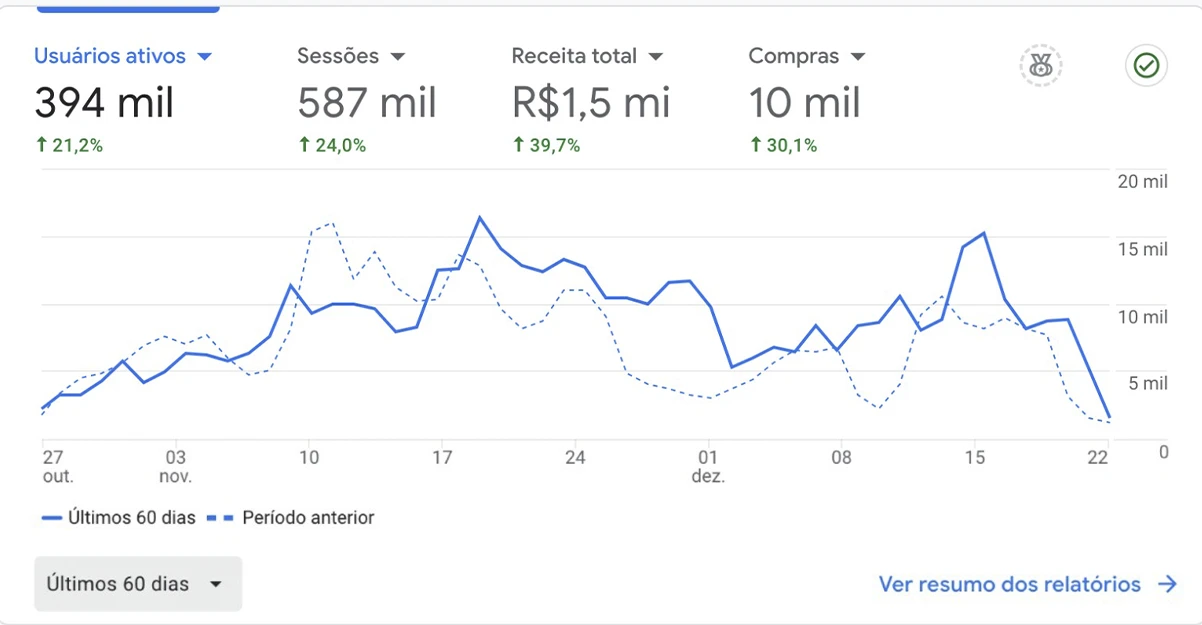The height and width of the screenshot is (625, 1202).
Task: Open the Últimos 60 dias date selector
Action: coord(138,584)
